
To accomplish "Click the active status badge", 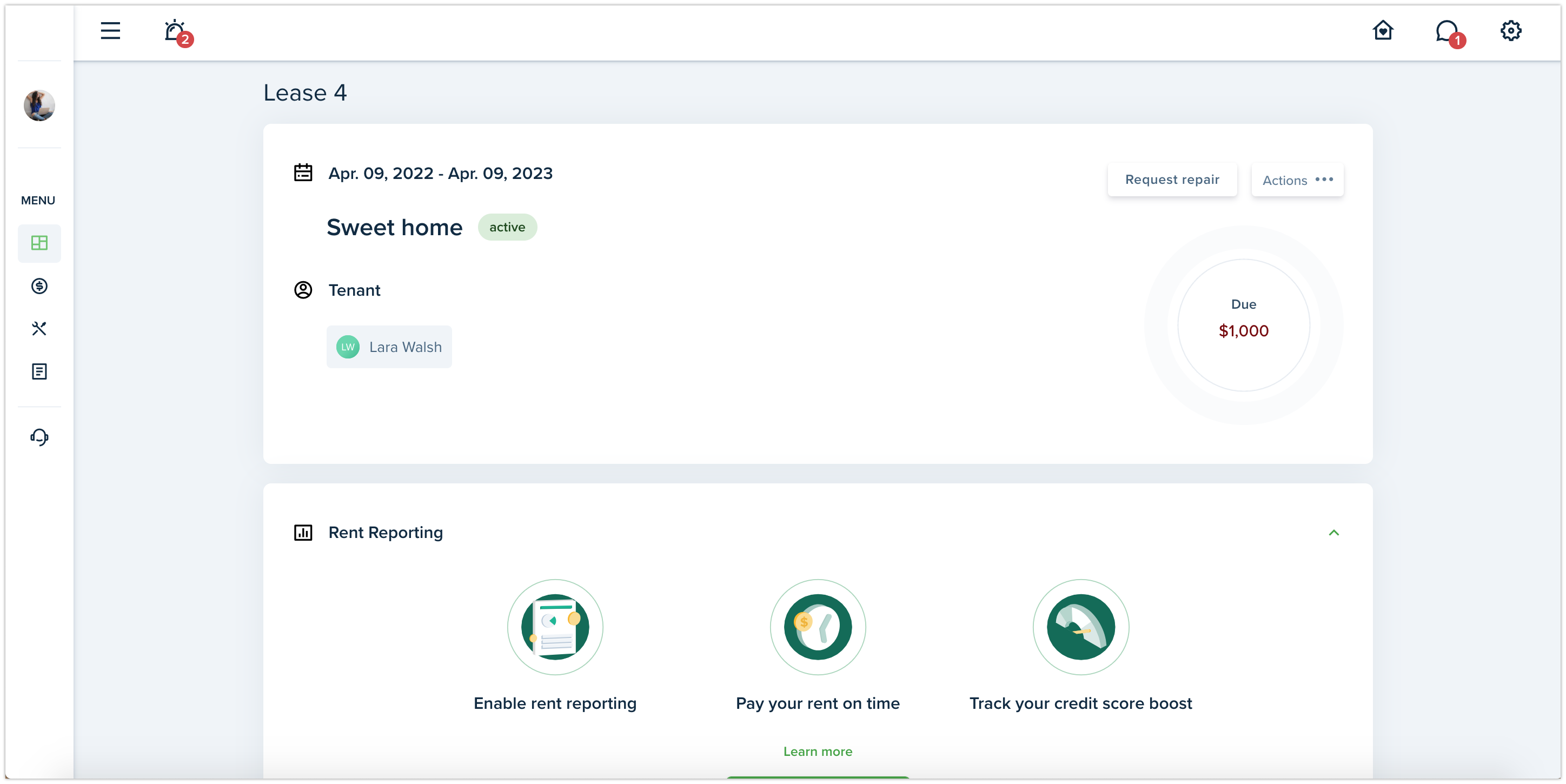I will click(507, 227).
